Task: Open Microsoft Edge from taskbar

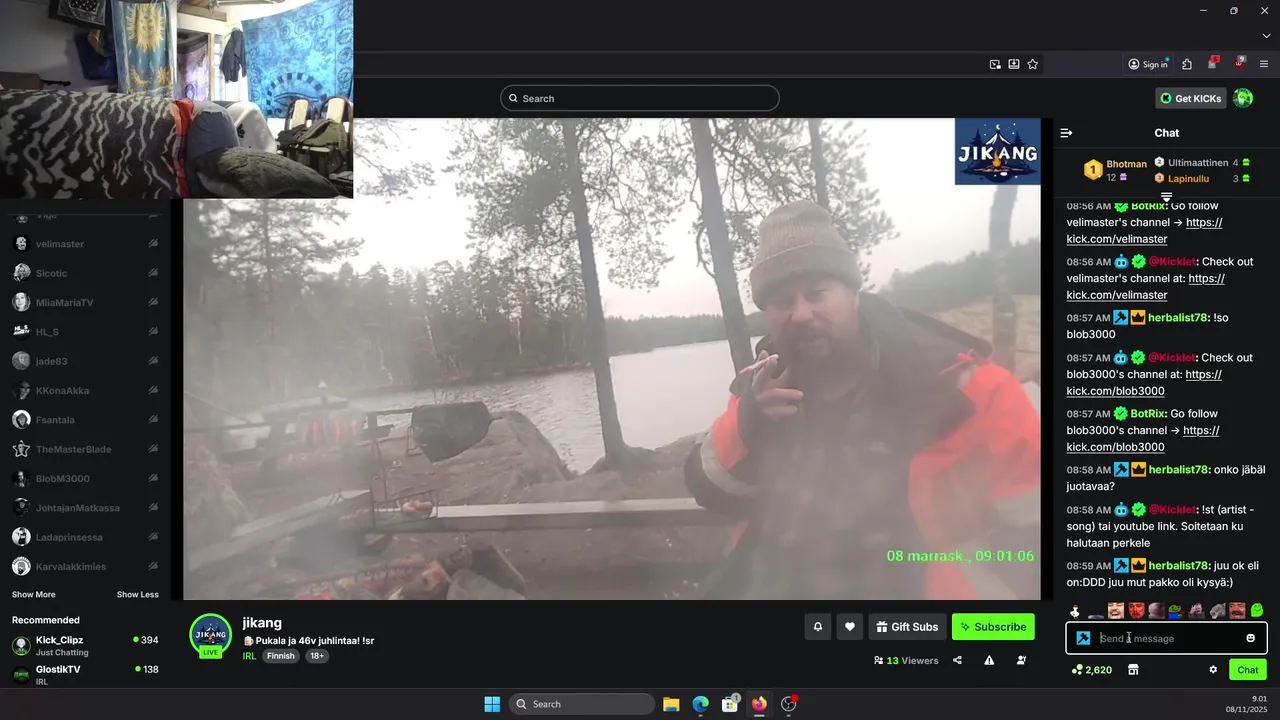Action: (x=700, y=704)
